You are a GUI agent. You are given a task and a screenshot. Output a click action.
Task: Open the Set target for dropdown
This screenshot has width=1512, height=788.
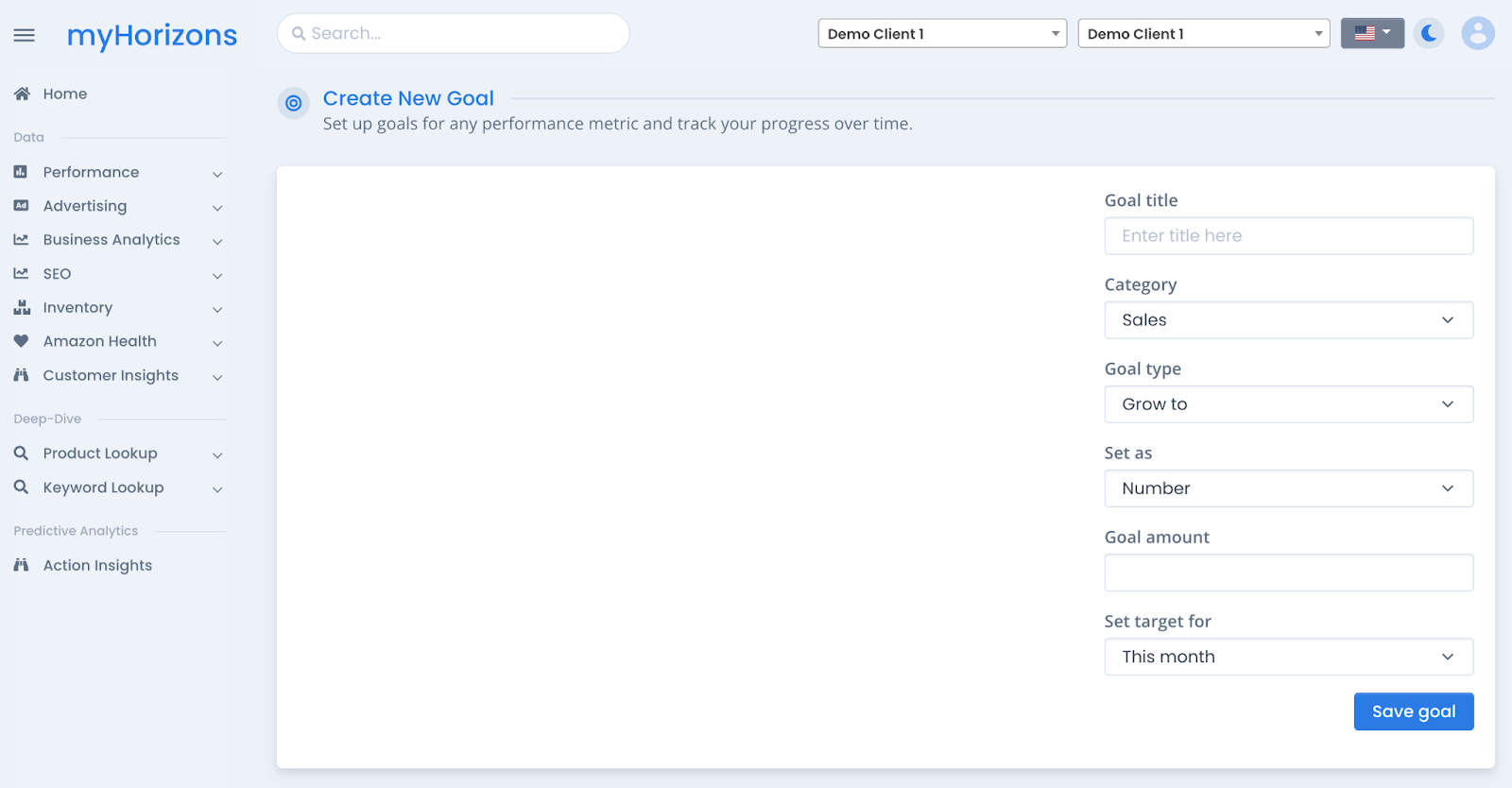coord(1289,657)
